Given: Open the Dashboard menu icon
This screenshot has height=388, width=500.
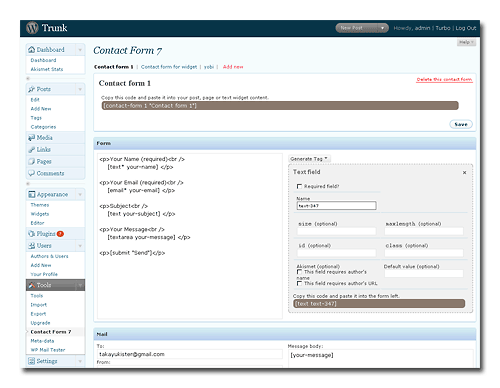Looking at the screenshot, I should [32, 50].
